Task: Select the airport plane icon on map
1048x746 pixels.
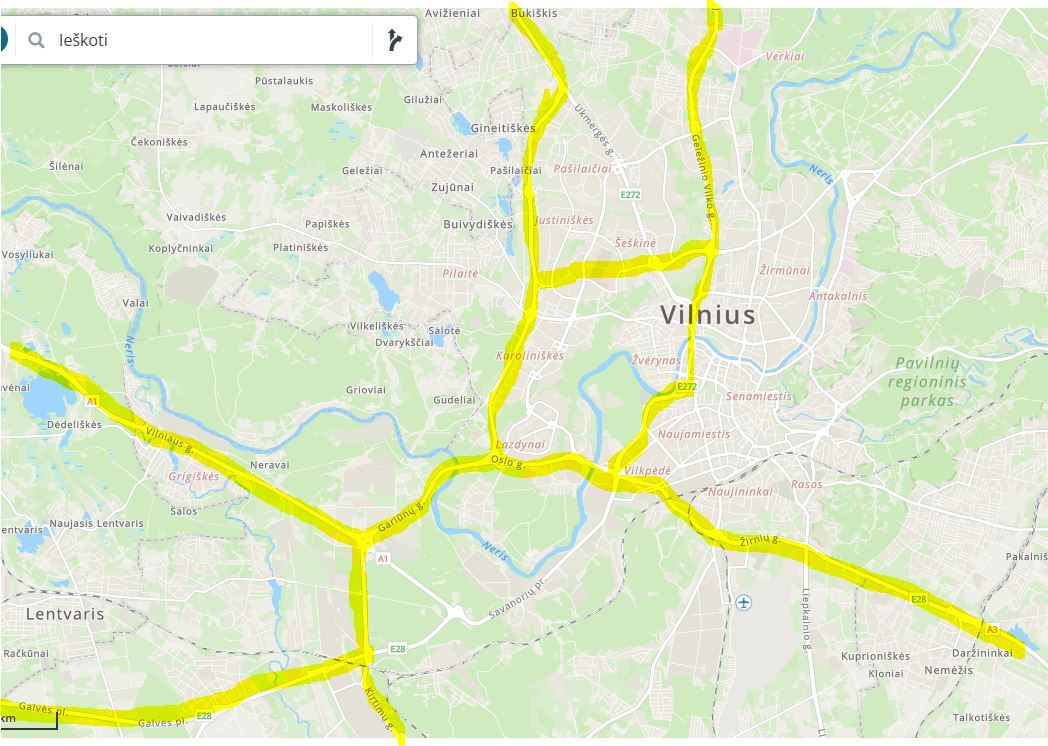Action: coord(743,603)
